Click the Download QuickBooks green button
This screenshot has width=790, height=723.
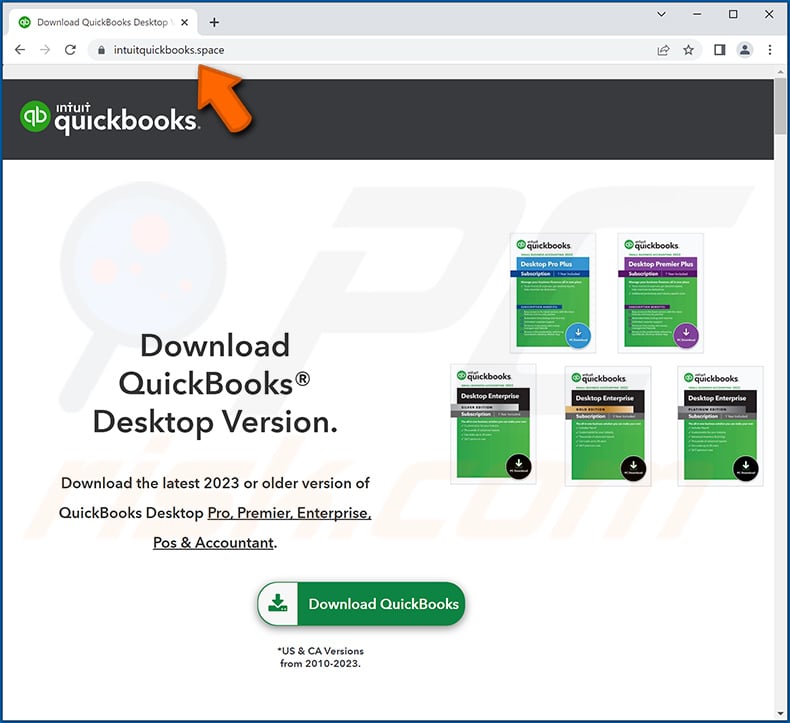(361, 604)
